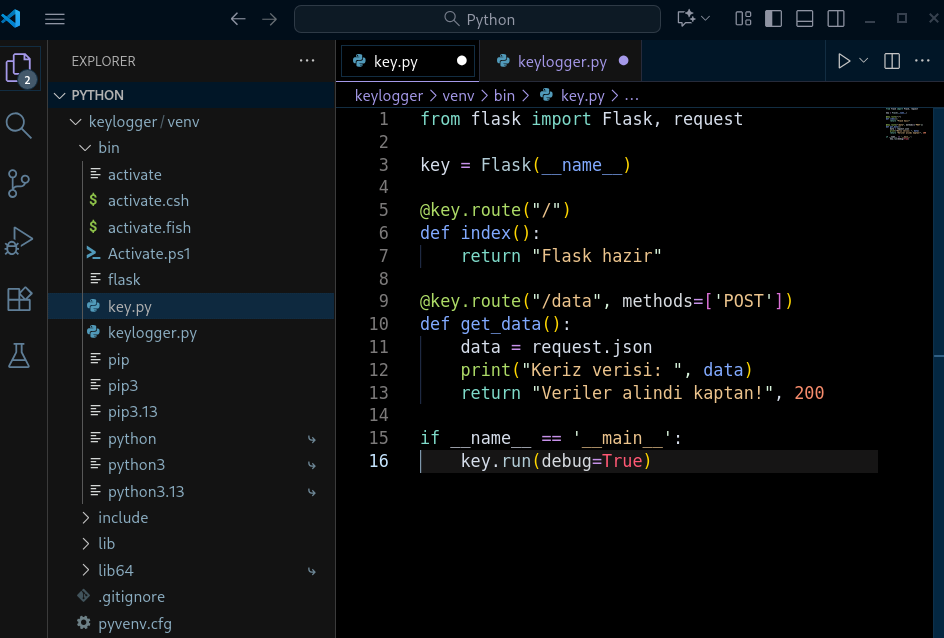Toggle the bottom panel
The height and width of the screenshot is (638, 944).
click(805, 19)
